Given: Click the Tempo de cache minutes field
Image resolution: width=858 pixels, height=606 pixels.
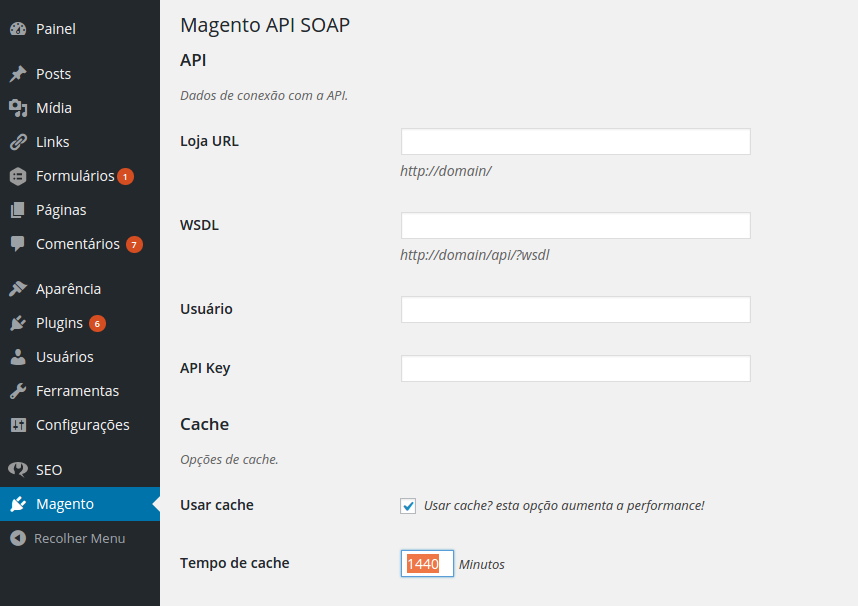Looking at the screenshot, I should pyautogui.click(x=427, y=563).
